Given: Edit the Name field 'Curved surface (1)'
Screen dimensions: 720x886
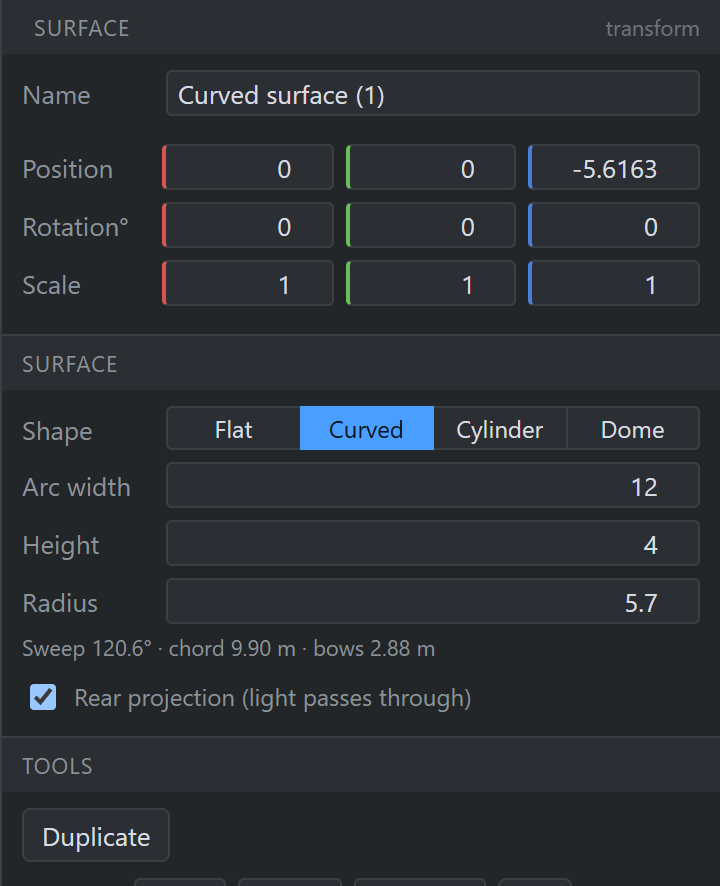Looking at the screenshot, I should (432, 94).
